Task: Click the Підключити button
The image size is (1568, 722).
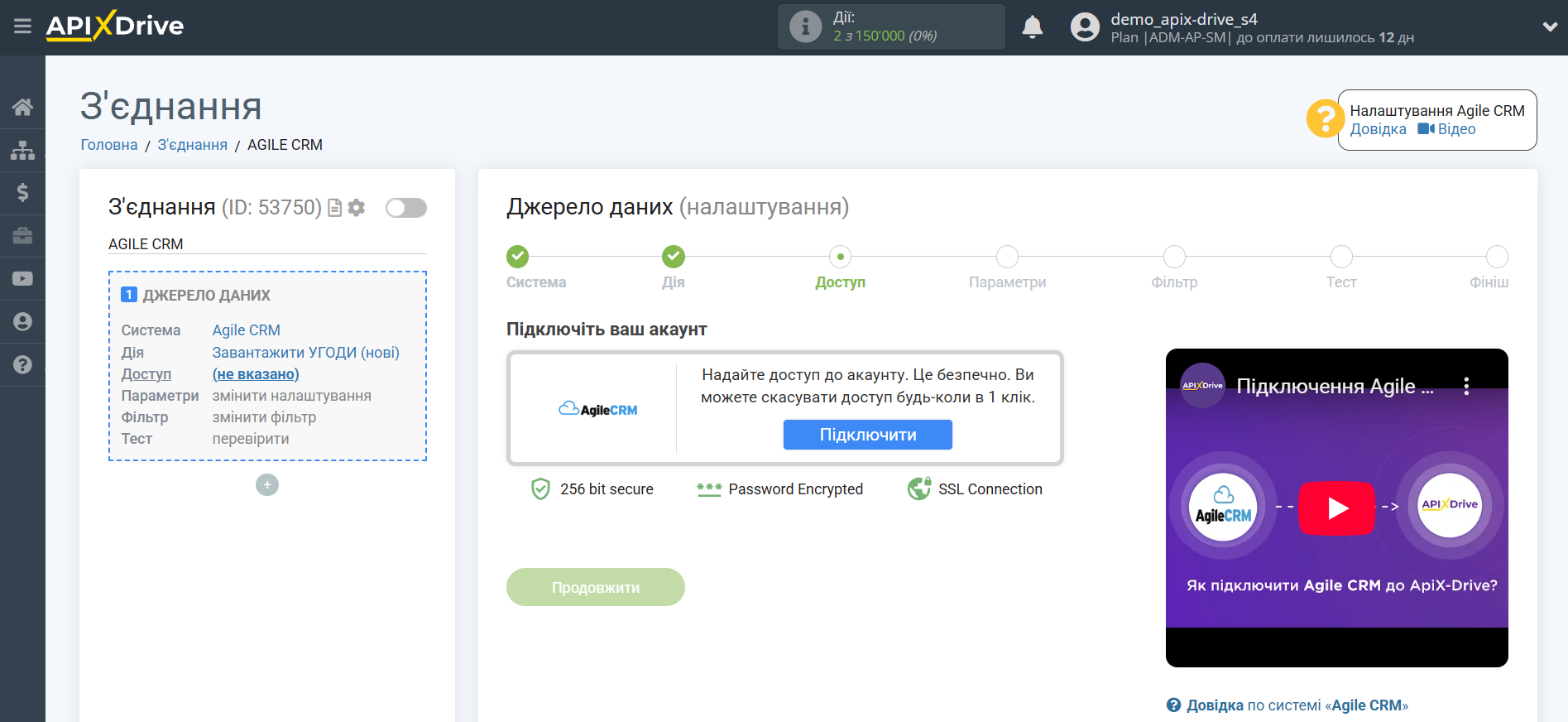Action: 868,435
